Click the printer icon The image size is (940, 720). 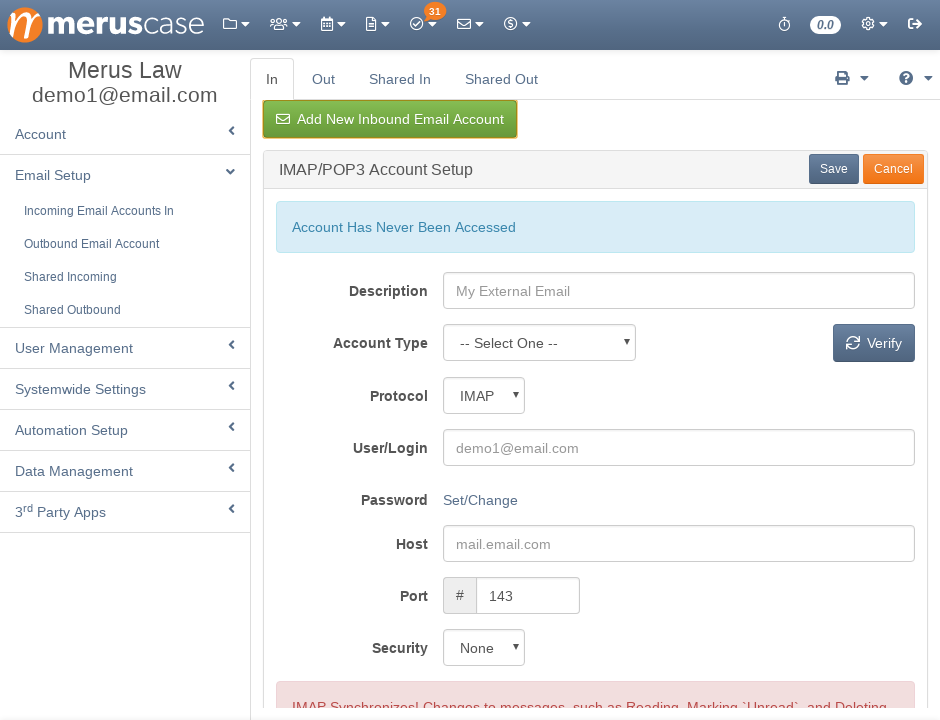842,78
